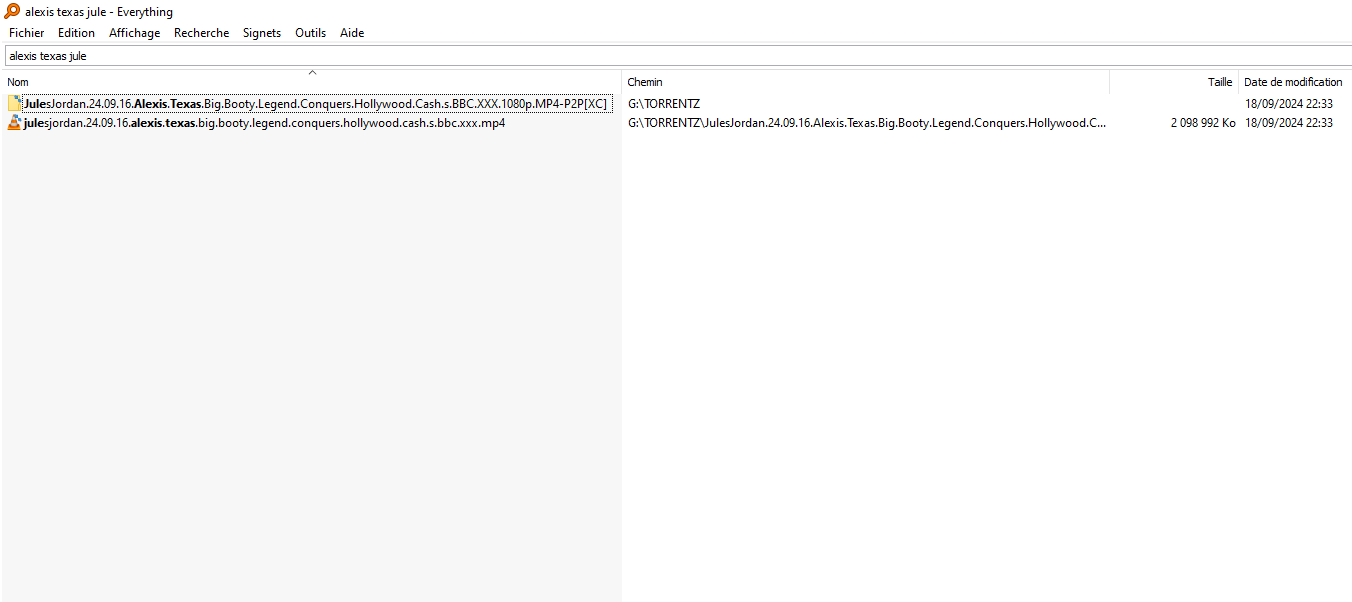This screenshot has height=602, width=1352.
Task: Select the file result ending in .mp4
Action: pos(264,123)
